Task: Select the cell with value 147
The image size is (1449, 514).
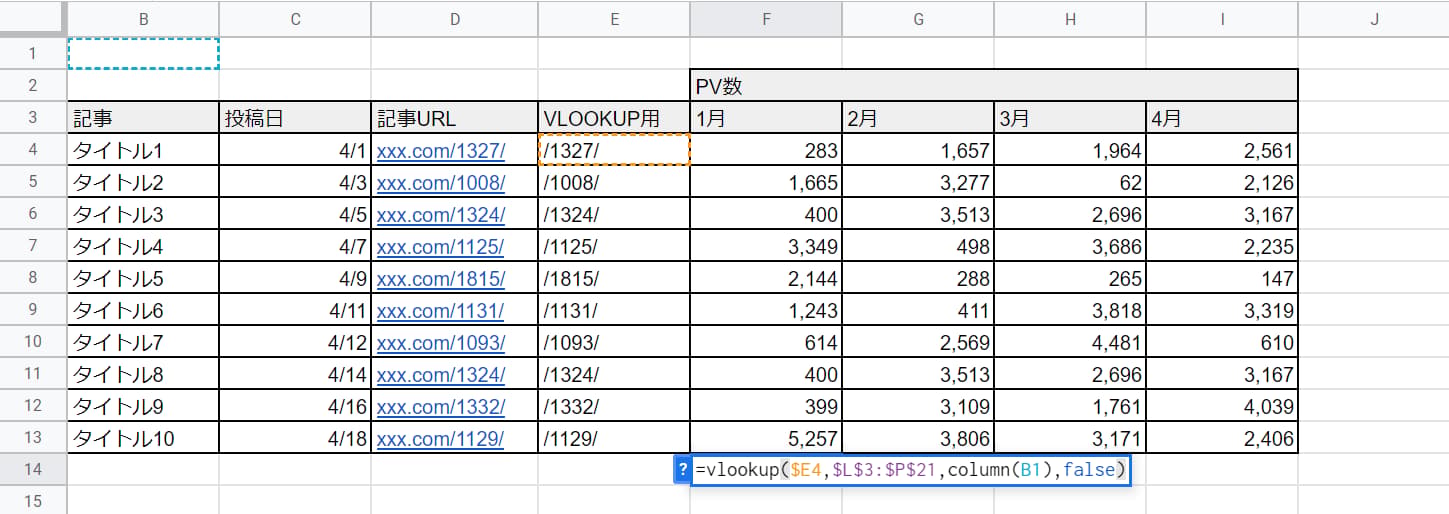Action: pos(1222,277)
